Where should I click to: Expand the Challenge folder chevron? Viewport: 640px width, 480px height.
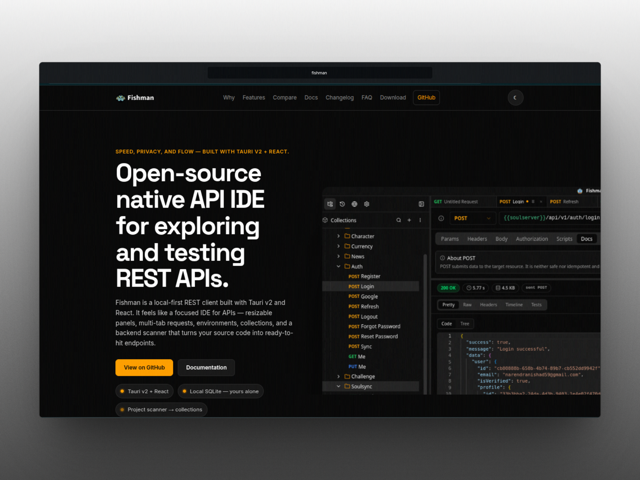point(338,376)
